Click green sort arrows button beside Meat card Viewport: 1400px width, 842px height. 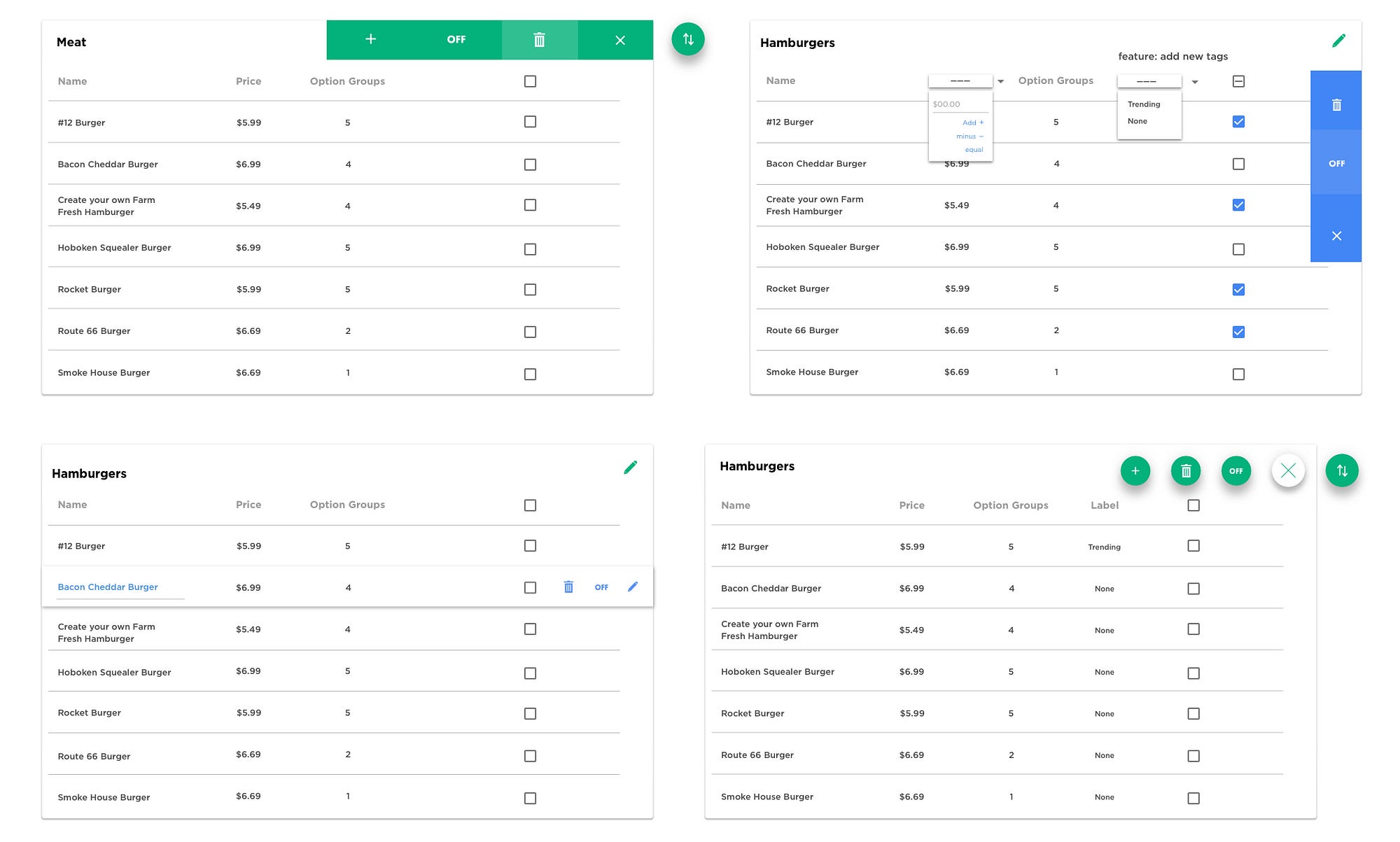tap(688, 39)
